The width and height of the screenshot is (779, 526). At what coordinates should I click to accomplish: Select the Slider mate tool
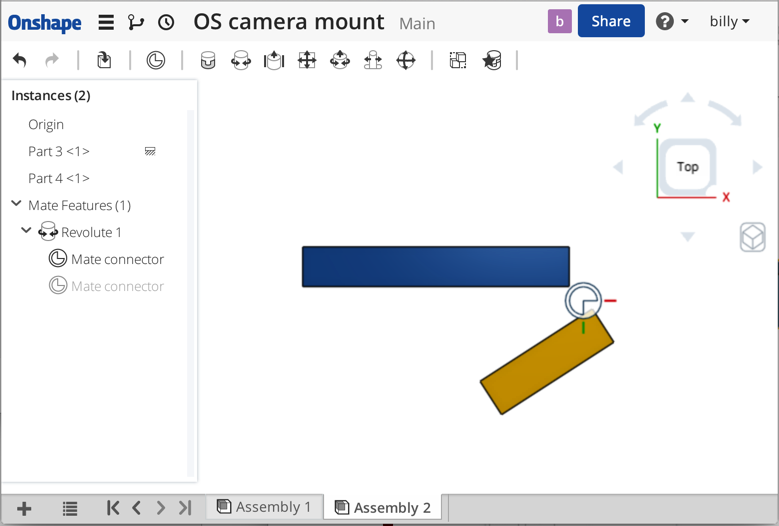(274, 61)
